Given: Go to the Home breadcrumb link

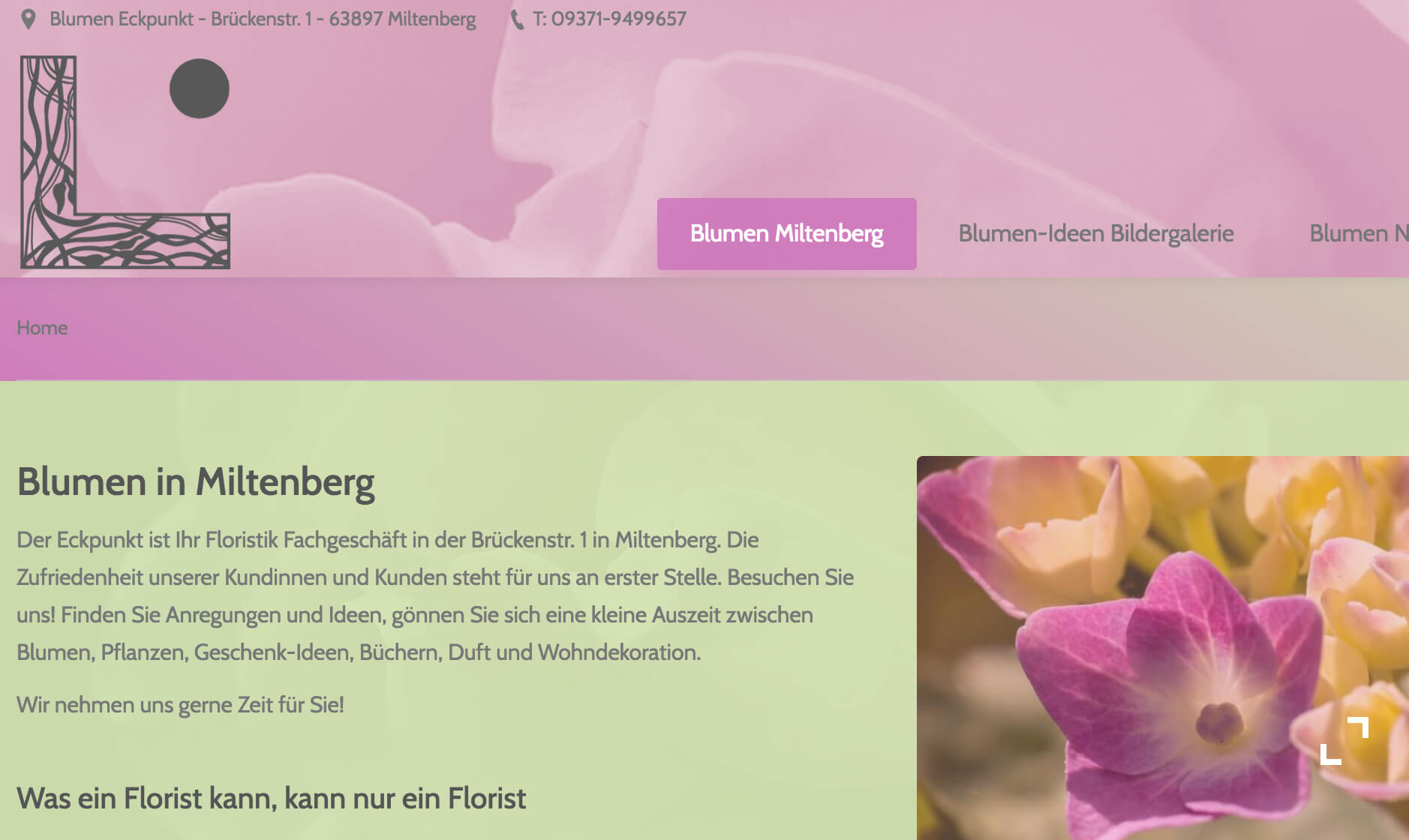Looking at the screenshot, I should pos(42,328).
